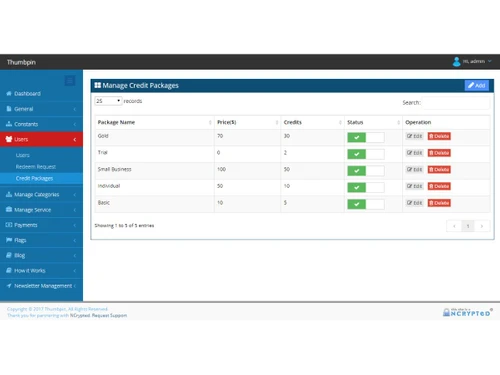Image resolution: width=500 pixels, height=375 pixels.
Task: Click the admin user avatar icon
Action: click(x=456, y=61)
